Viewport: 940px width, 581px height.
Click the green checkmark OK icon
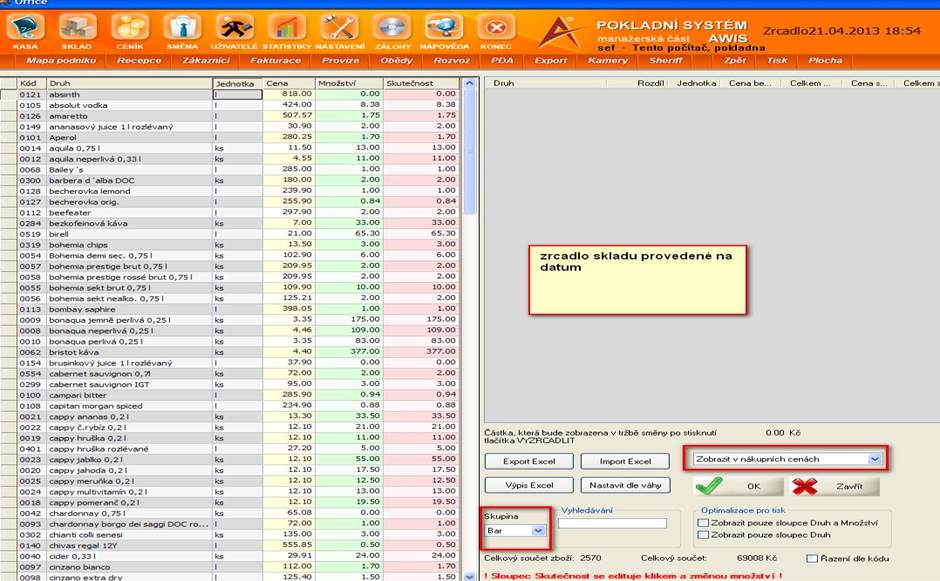pos(709,486)
